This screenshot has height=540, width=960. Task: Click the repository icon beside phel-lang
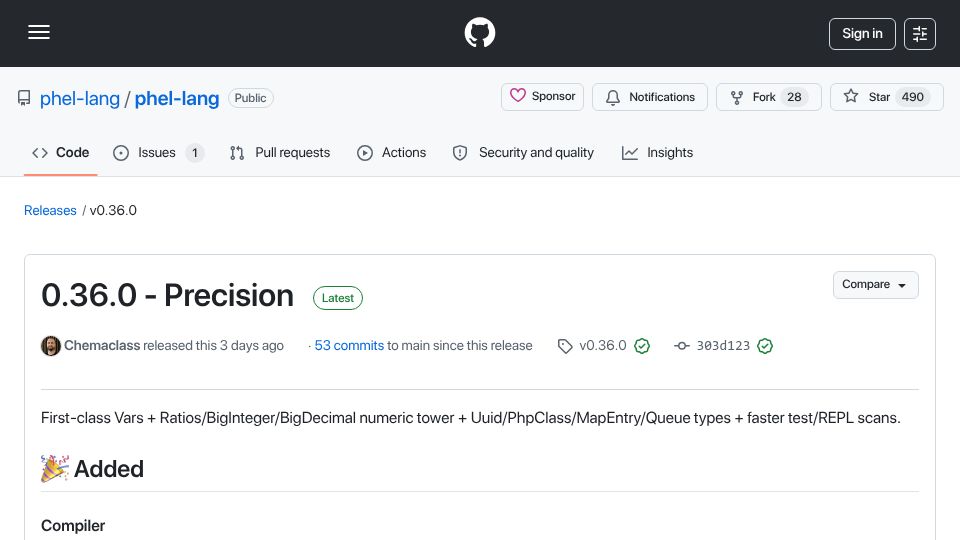pos(24,98)
